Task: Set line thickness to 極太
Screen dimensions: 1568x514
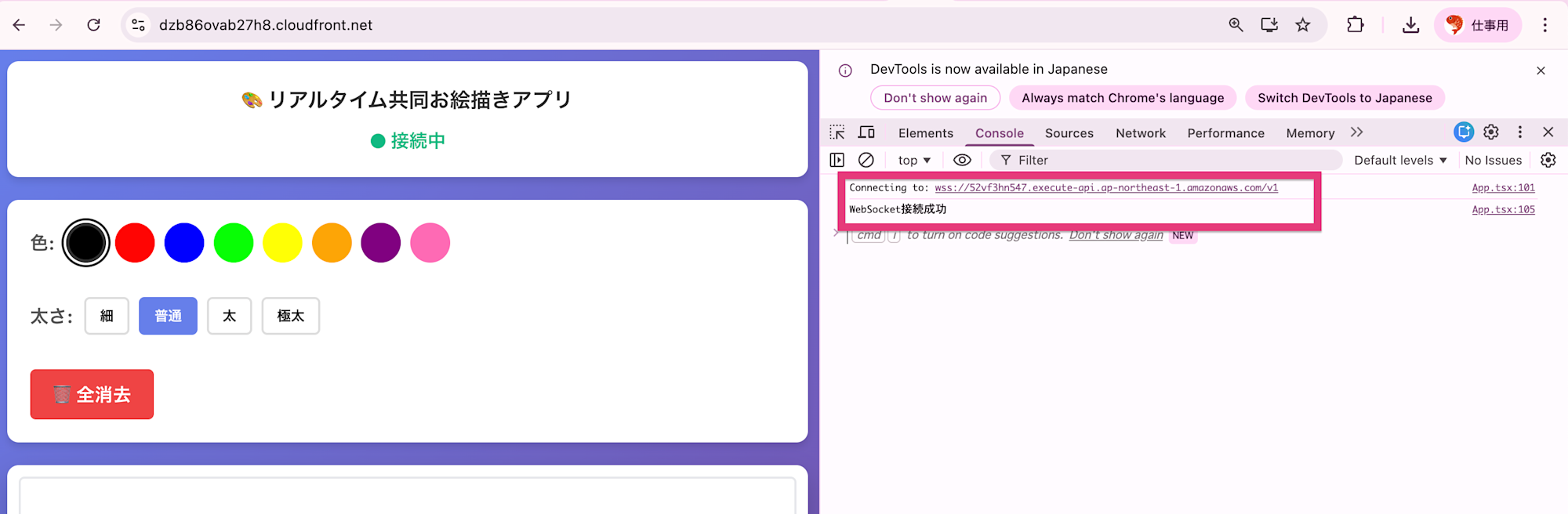Action: [290, 316]
